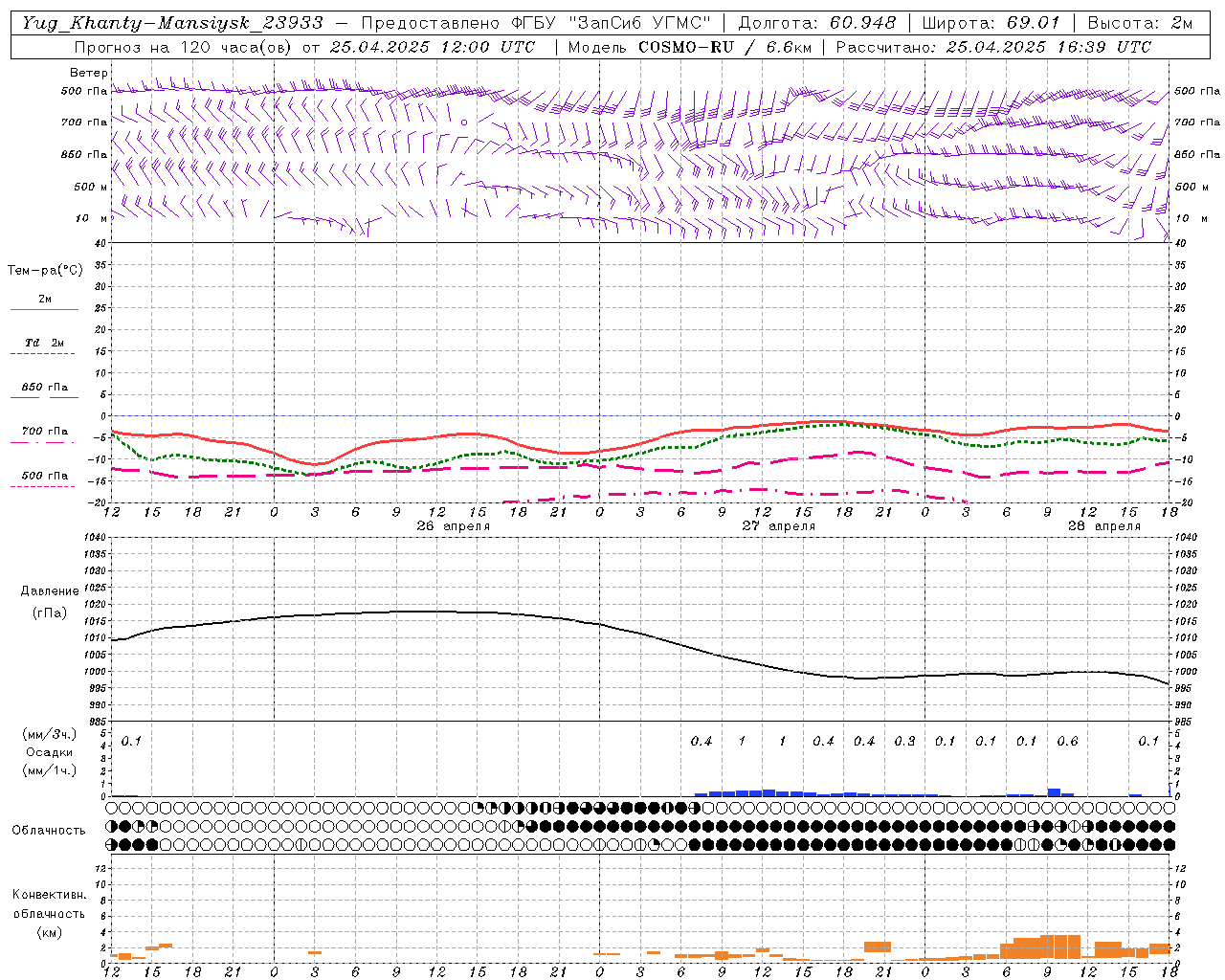This screenshot has height=980, width=1225.
Task: Select the elevation text Высота: 2м
Action: point(1140,23)
